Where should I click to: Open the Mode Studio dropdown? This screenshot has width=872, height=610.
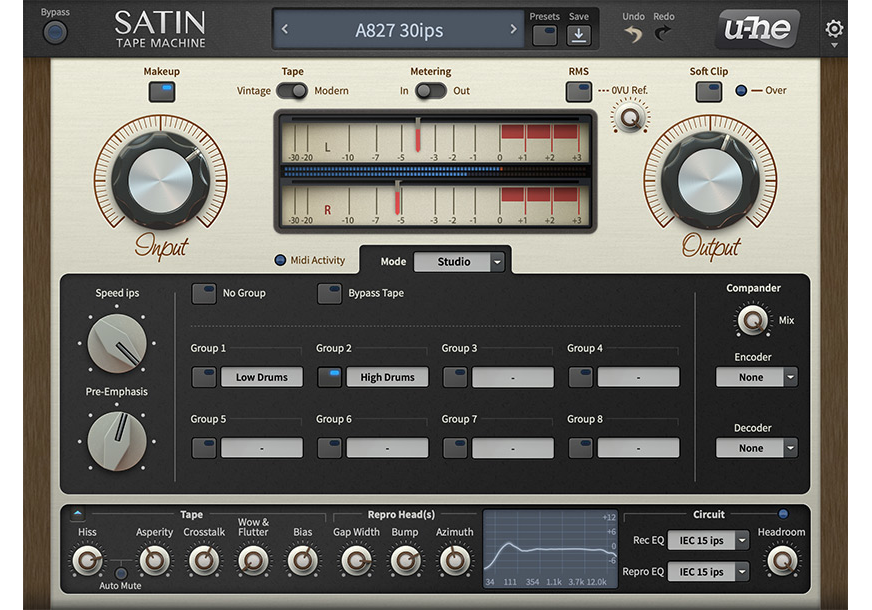(x=459, y=261)
